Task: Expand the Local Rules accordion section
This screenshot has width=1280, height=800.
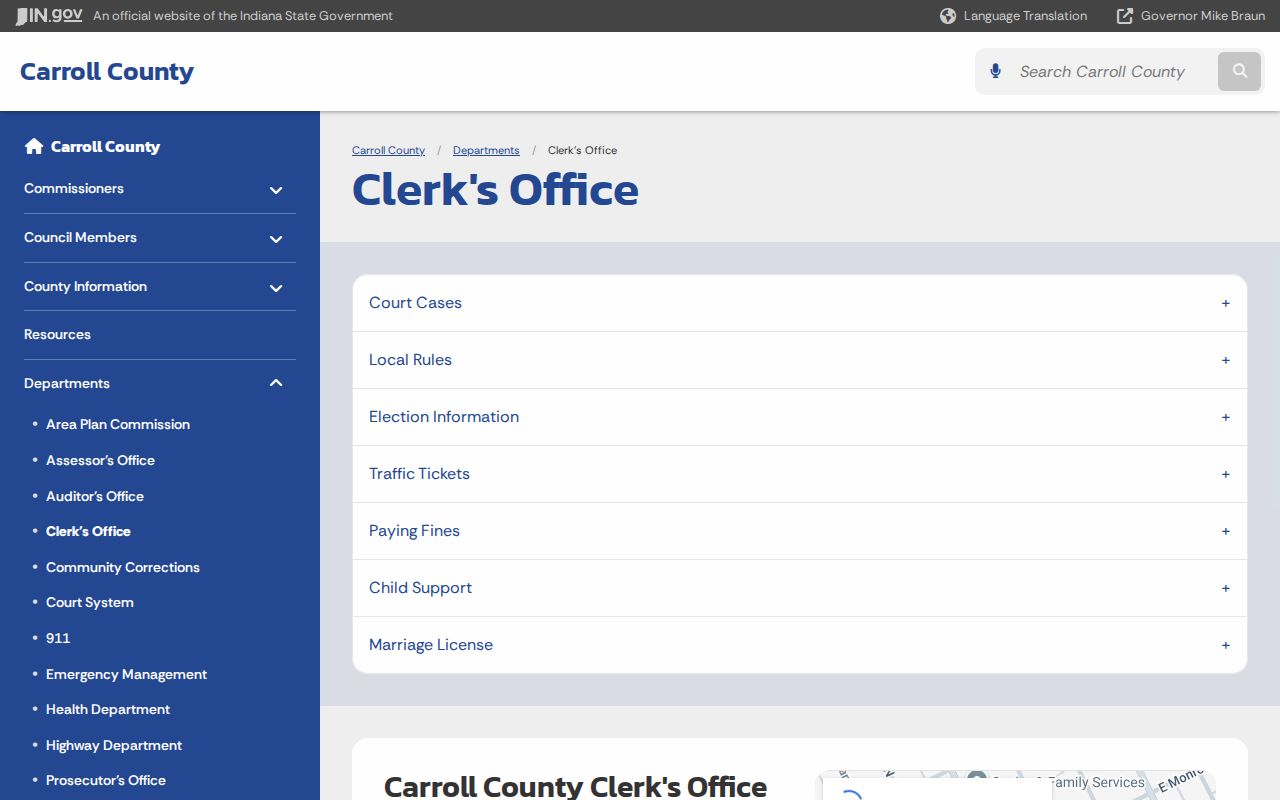Action: (x=800, y=360)
